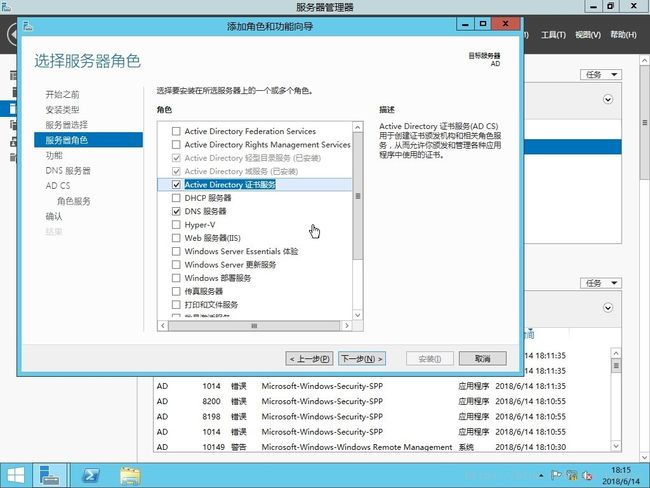The image size is (650, 488).
Task: Collapse lower events panel chevron
Action: [608, 308]
